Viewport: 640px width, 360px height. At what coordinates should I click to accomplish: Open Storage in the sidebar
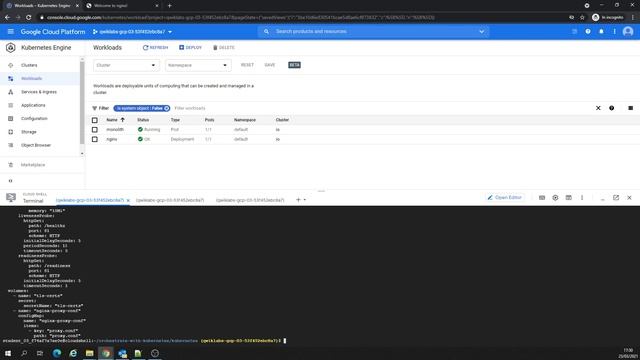pos(29,132)
